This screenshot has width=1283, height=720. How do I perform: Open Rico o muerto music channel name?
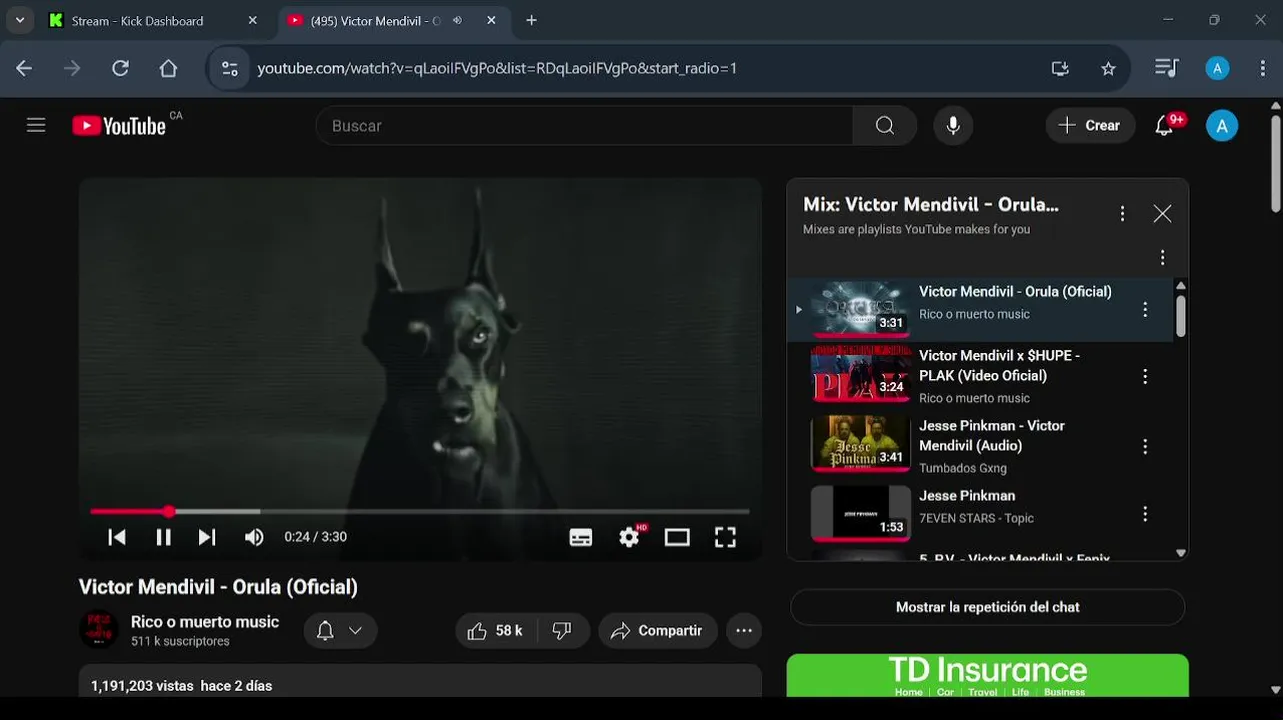[x=205, y=622]
